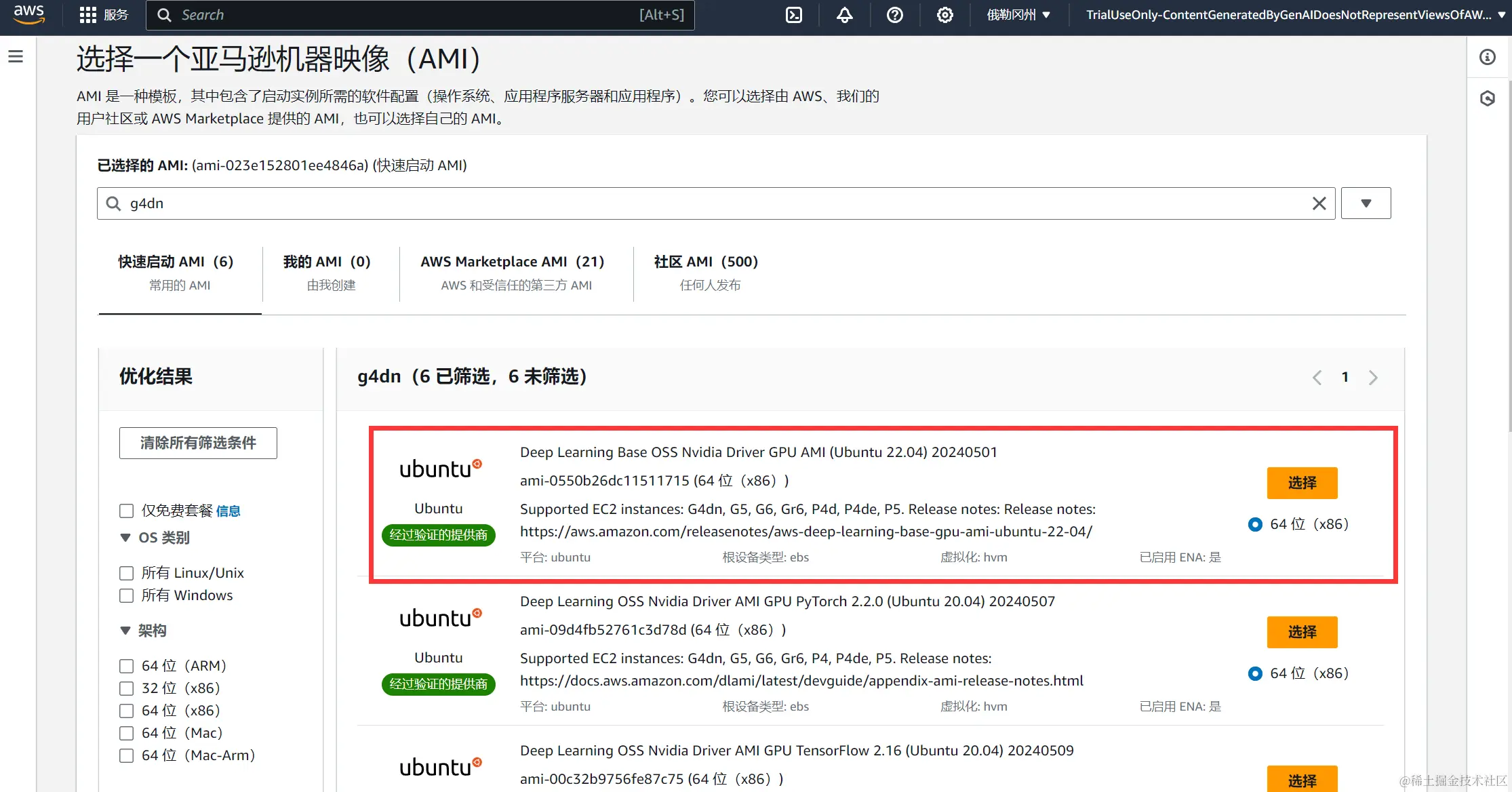
Task: Click TensorFlow 2.16 AMI title text
Action: 797,751
